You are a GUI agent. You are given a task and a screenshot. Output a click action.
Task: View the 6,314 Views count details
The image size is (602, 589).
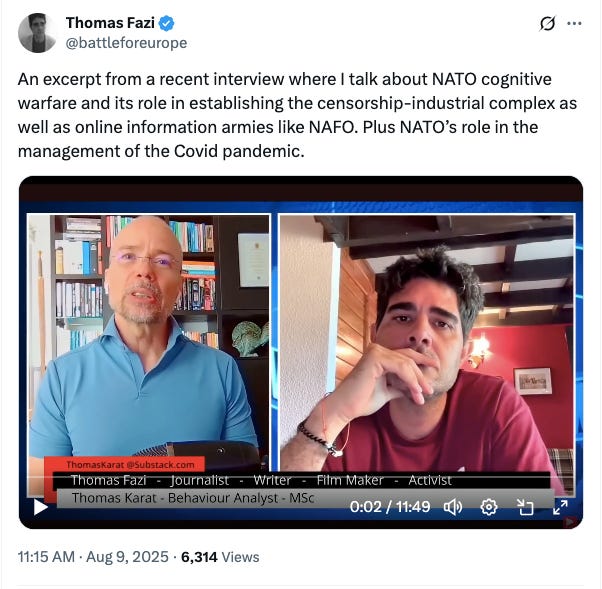coord(220,557)
